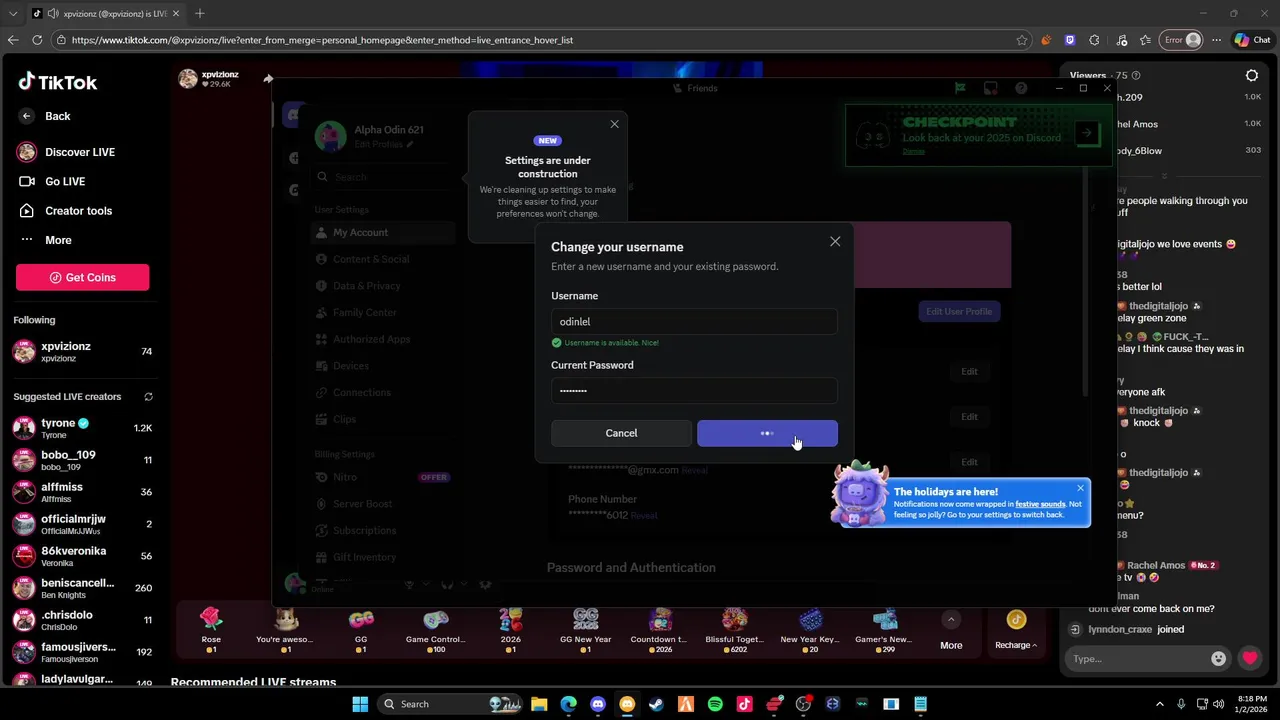Open the emoji picker in chat input
The height and width of the screenshot is (720, 1280).
pos(1218,658)
